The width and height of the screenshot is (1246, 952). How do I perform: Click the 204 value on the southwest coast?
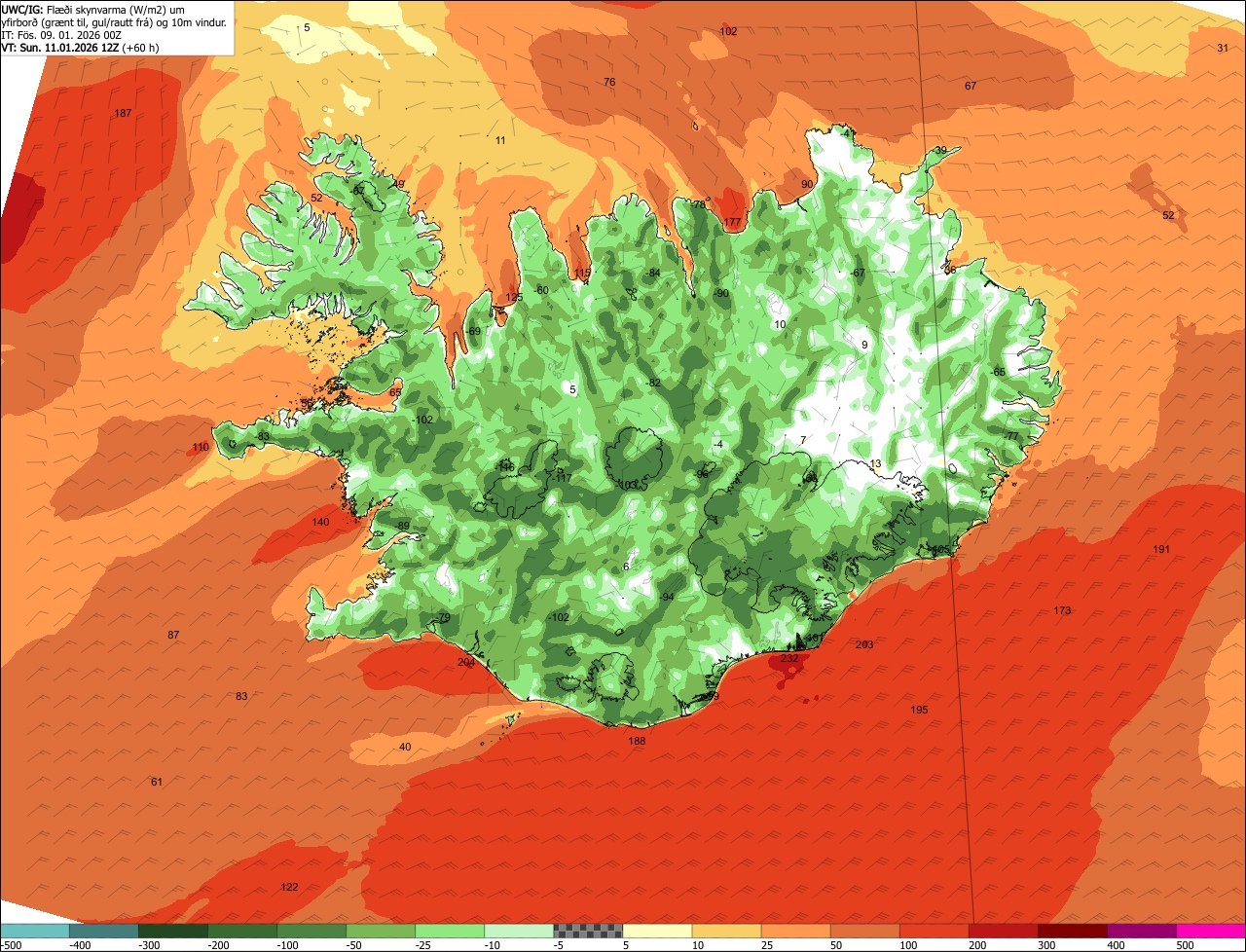466,662
